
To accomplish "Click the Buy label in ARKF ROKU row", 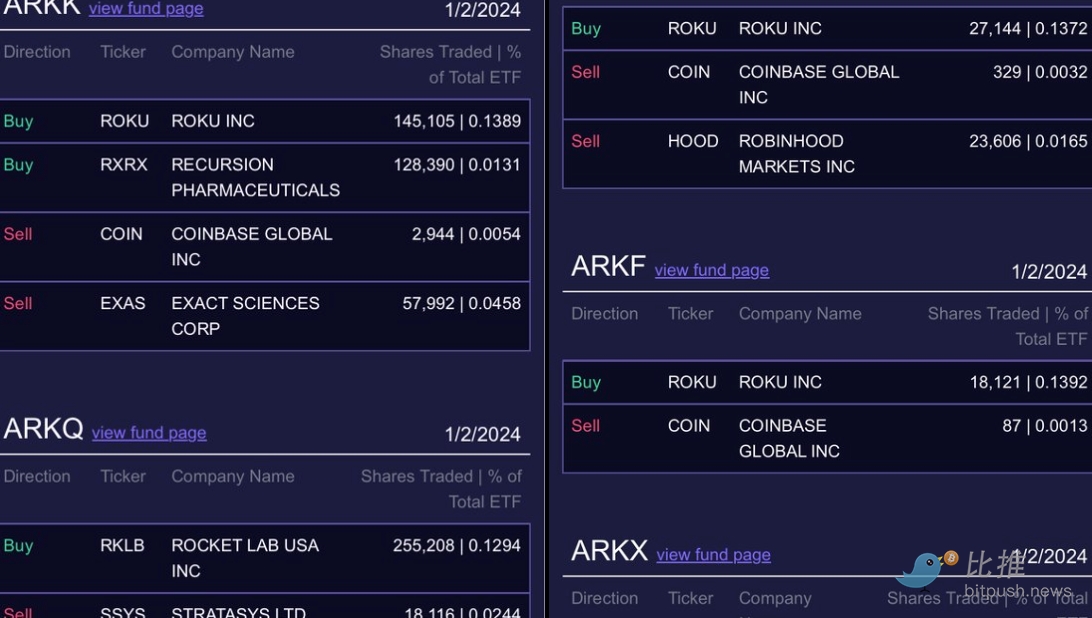I will click(x=586, y=383).
